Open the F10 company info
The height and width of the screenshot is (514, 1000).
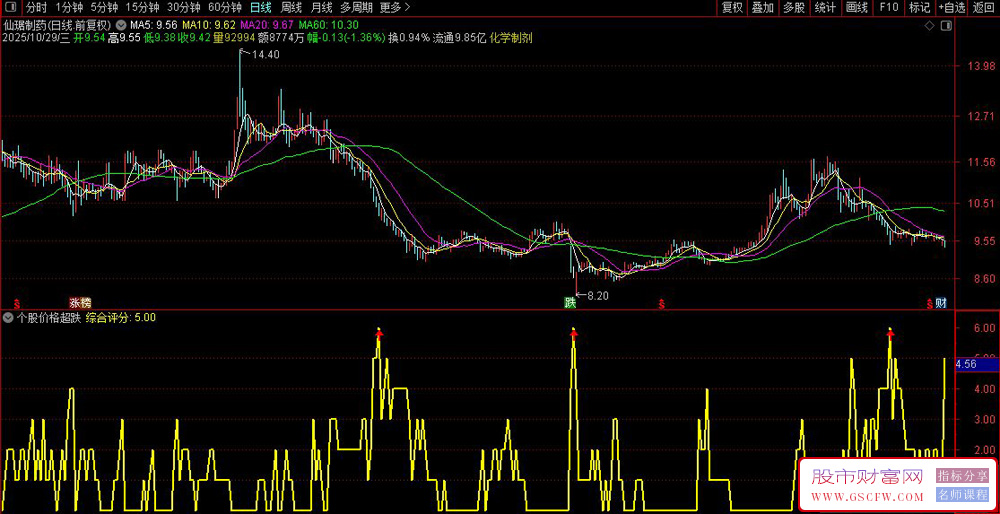(x=888, y=7)
